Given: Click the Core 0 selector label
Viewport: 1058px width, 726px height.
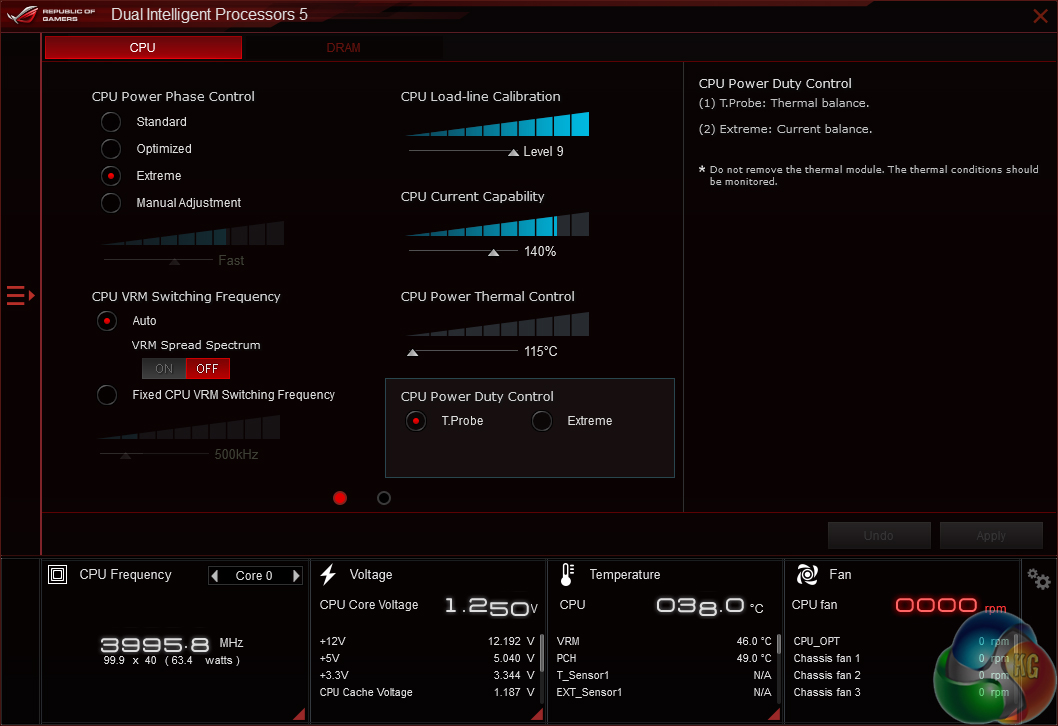Looking at the screenshot, I should pyautogui.click(x=254, y=576).
